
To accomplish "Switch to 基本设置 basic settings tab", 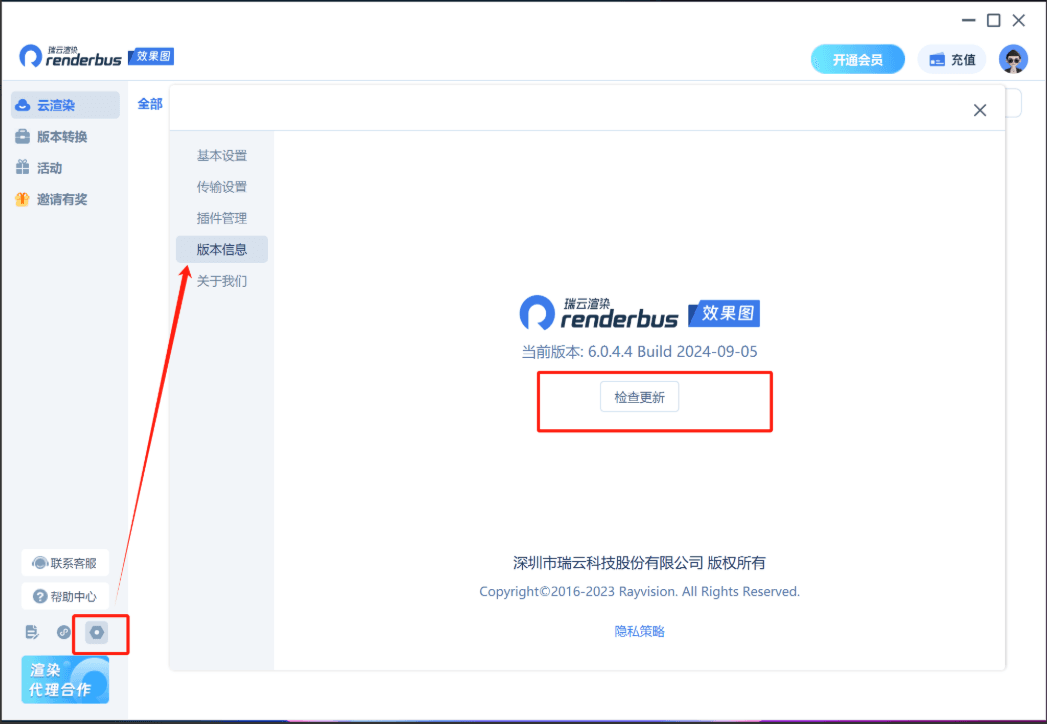I will coord(222,156).
